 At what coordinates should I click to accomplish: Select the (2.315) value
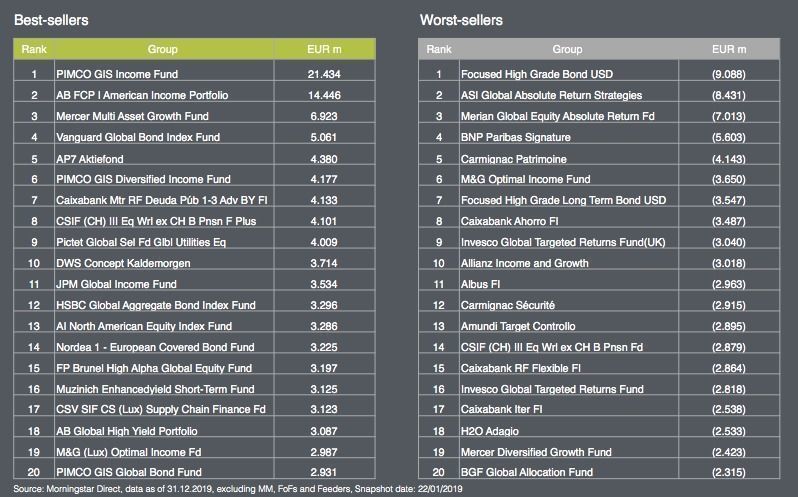click(729, 472)
